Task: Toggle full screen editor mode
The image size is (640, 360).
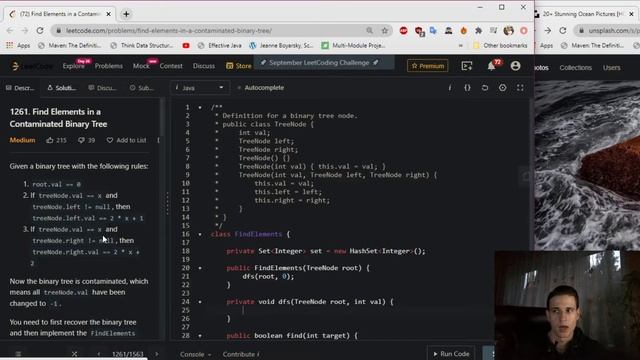Action: point(520,88)
